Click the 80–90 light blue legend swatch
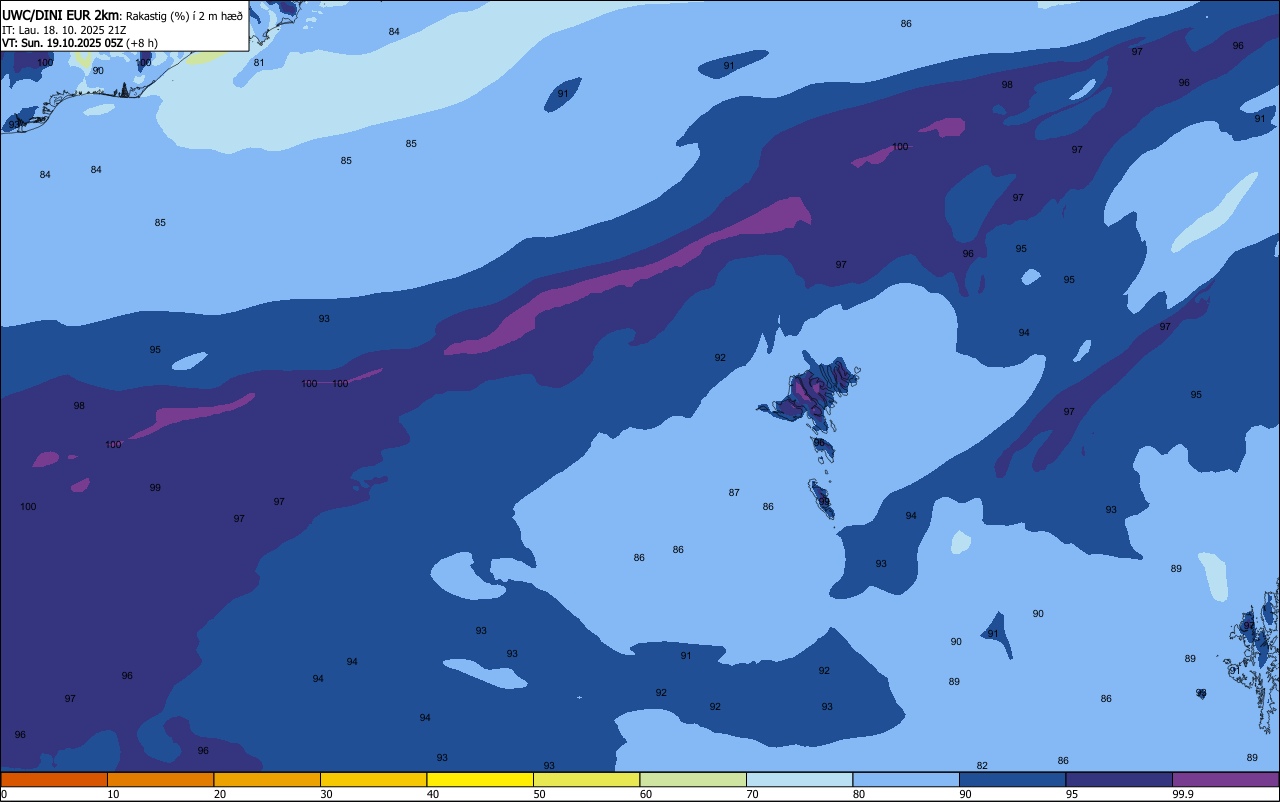Viewport: 1280px width, 802px height. [906, 780]
